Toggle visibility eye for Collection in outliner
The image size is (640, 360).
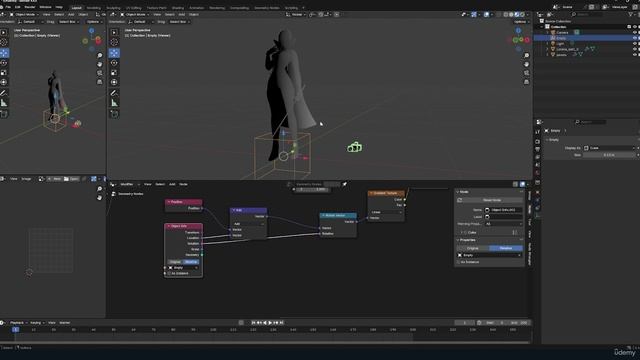[635, 27]
